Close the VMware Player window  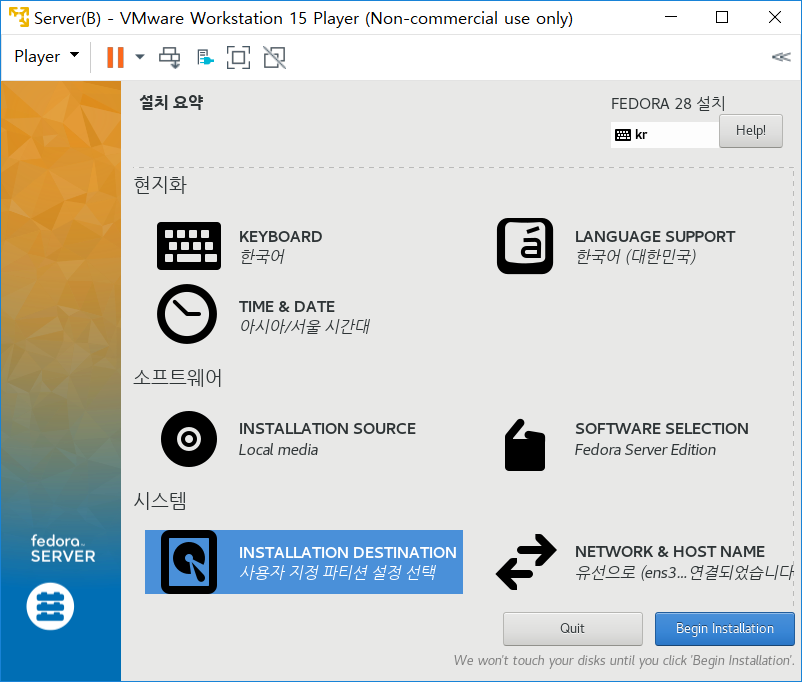pyautogui.click(x=775, y=17)
